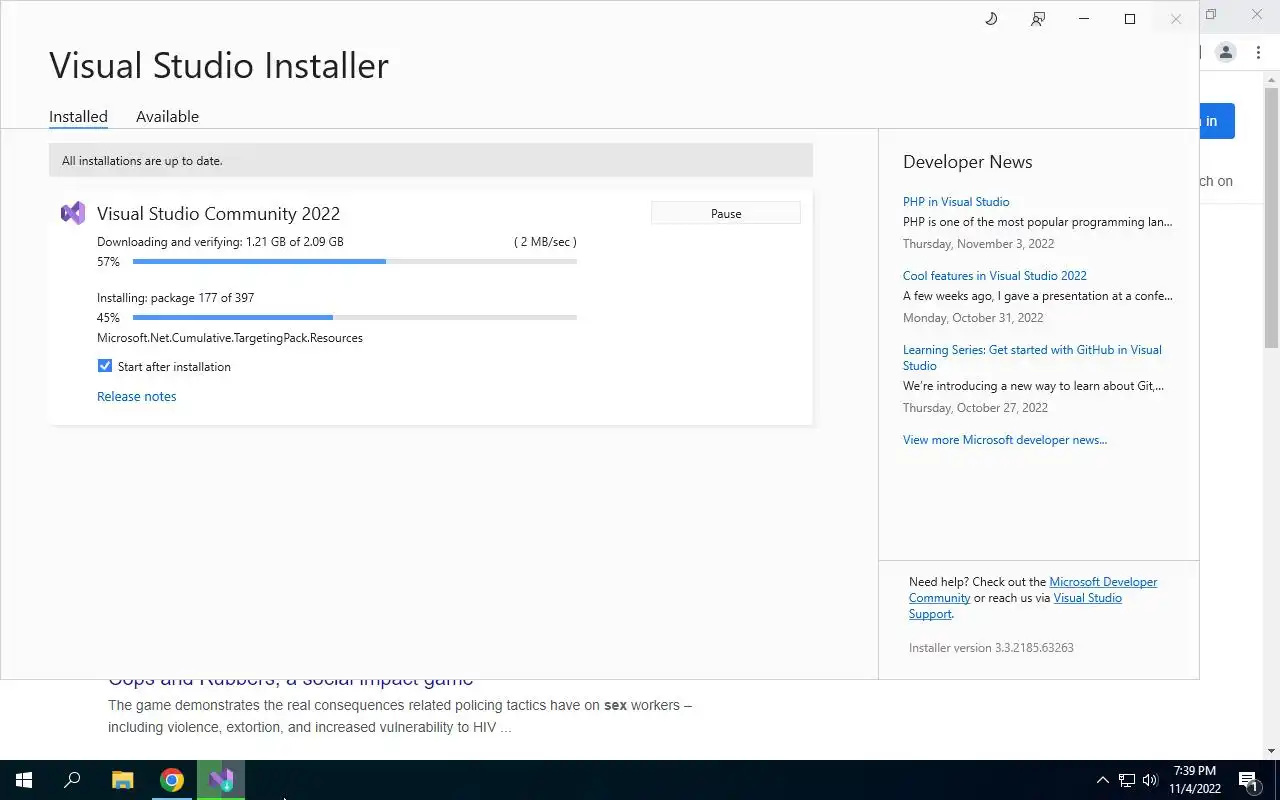This screenshot has width=1280, height=800.
Task: Click the down arrow on Chrome scrollbar
Action: [1271, 751]
